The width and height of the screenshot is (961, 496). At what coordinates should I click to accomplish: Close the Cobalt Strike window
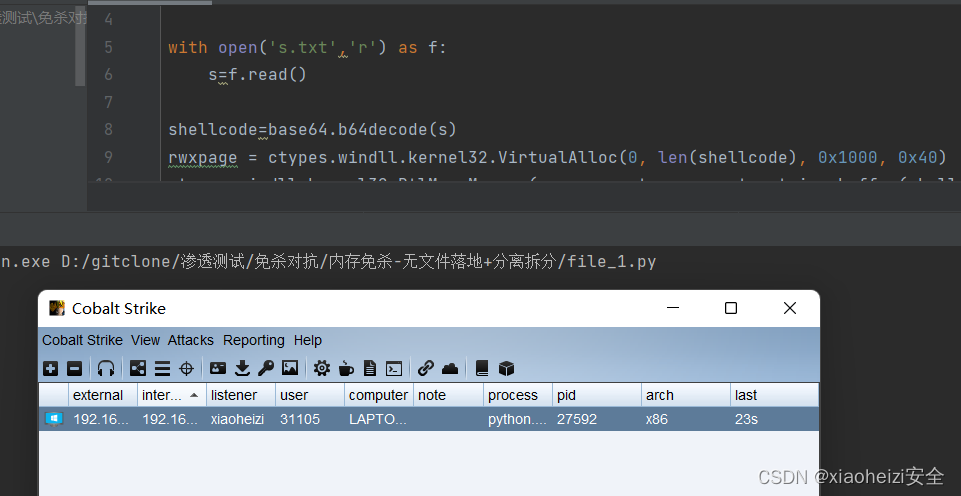790,308
